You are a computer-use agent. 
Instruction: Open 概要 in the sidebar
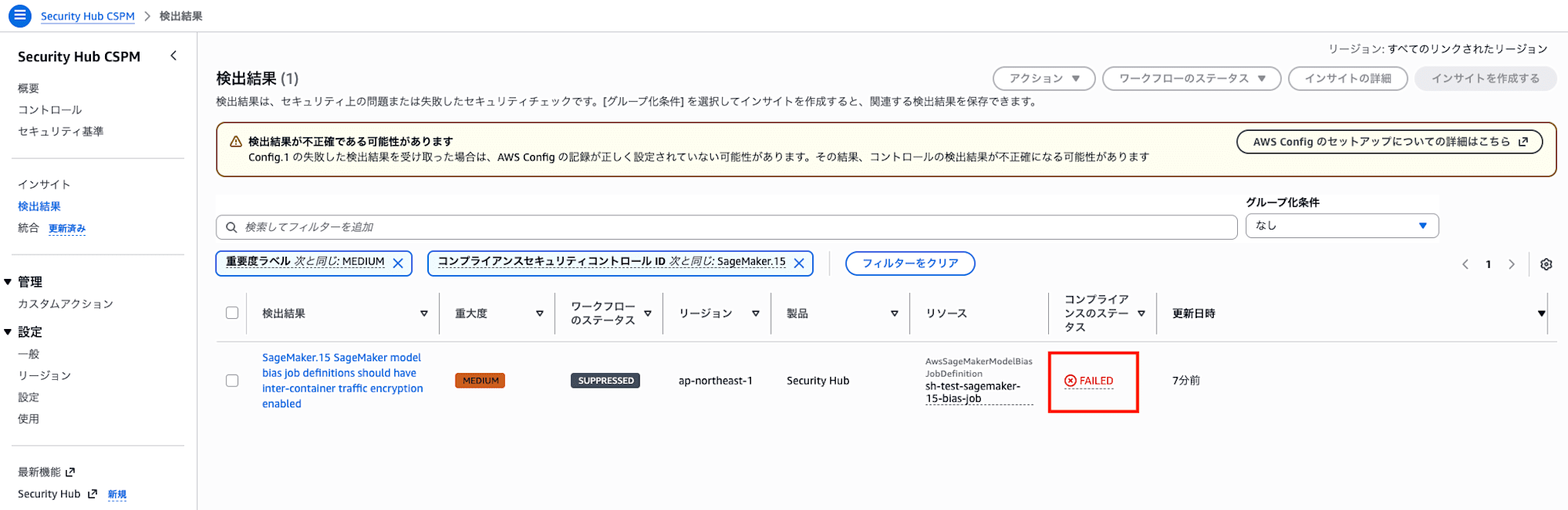pos(28,88)
